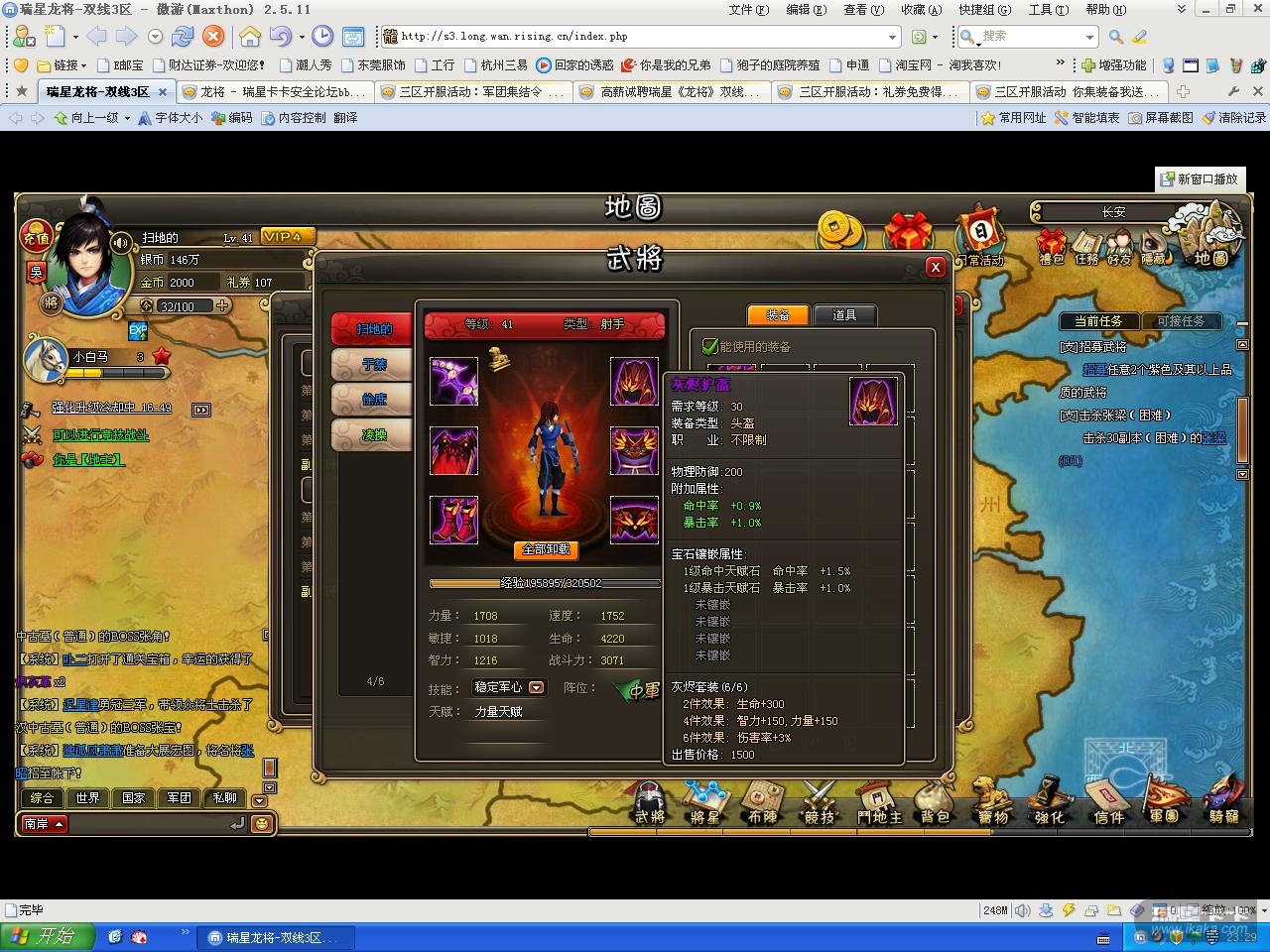Select the purple bow weapon slot
Screen dimensions: 1270x952
(453, 381)
